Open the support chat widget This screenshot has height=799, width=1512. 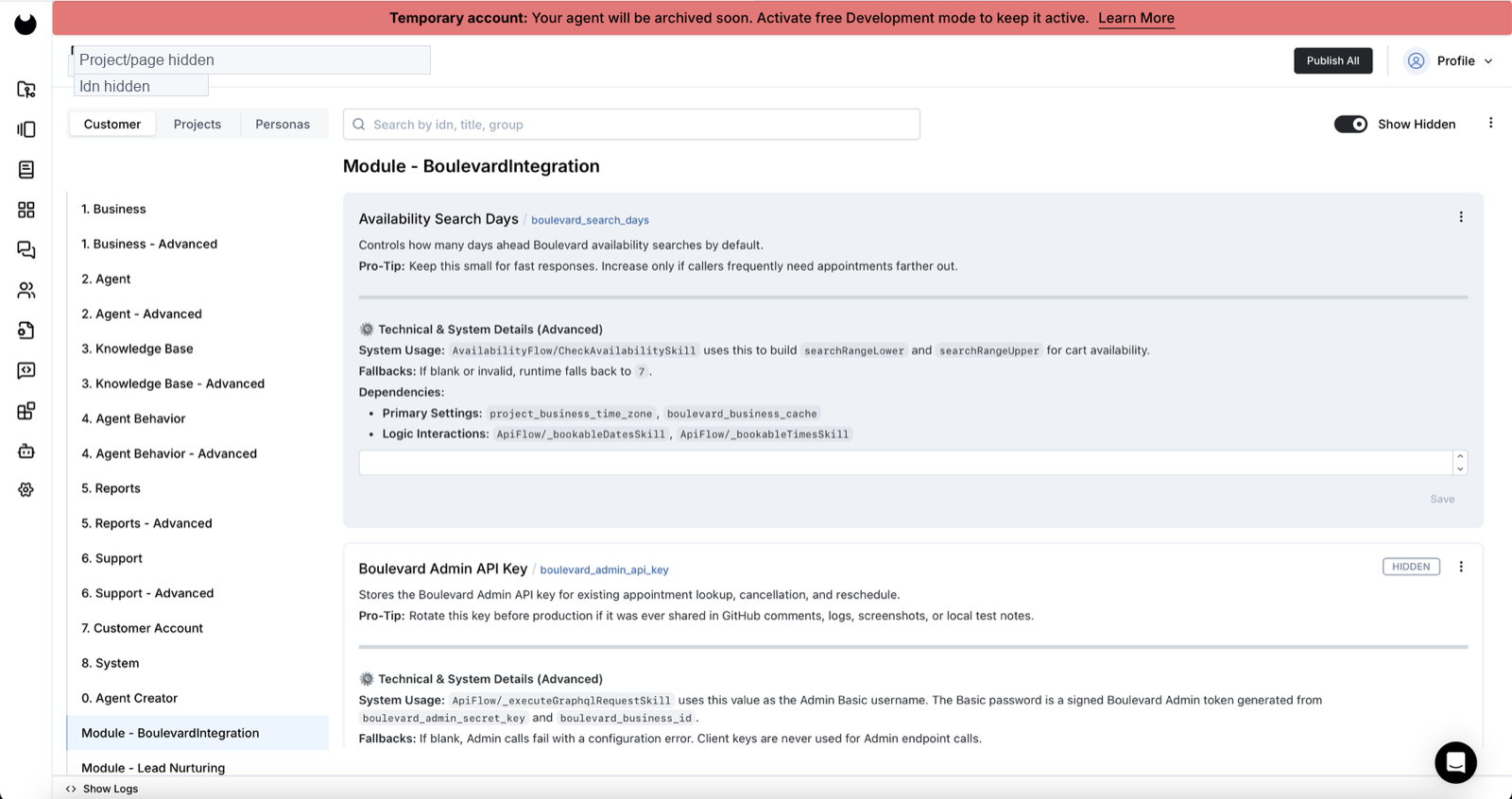1455,762
